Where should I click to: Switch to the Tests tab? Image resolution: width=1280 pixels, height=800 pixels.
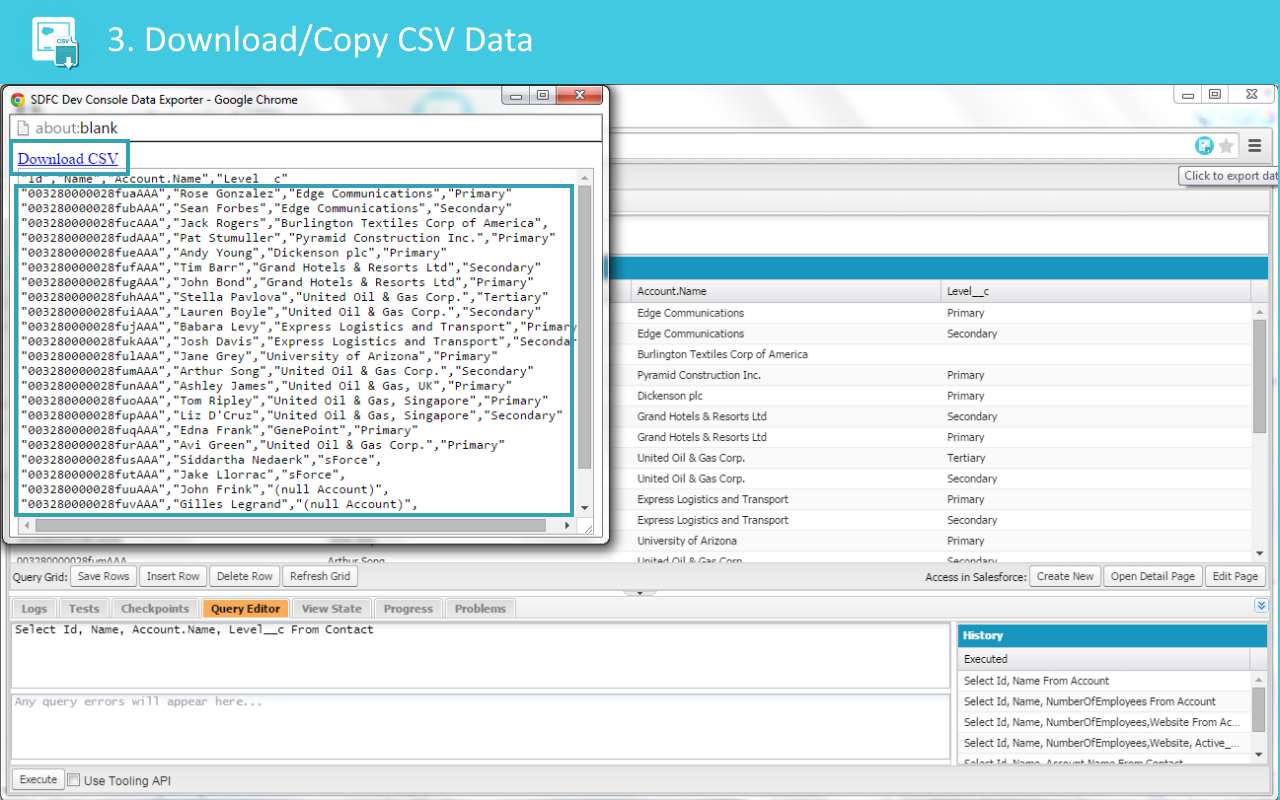[84, 609]
